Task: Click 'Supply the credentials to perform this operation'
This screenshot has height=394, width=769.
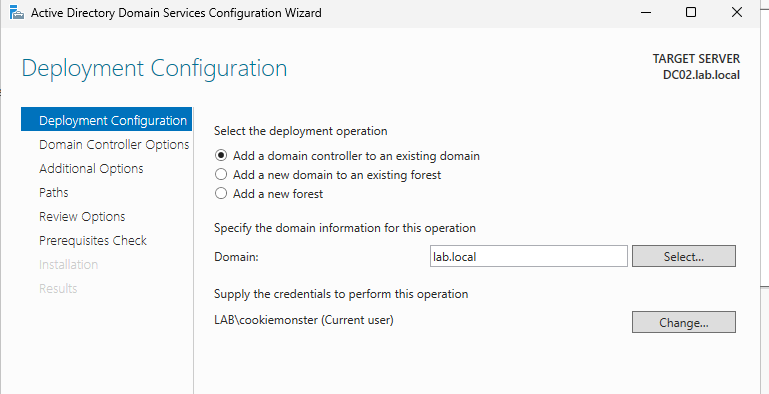Action: [341, 294]
